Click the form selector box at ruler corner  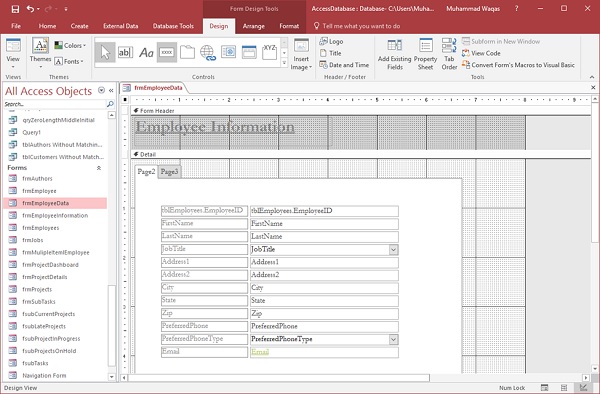pyautogui.click(x=125, y=100)
